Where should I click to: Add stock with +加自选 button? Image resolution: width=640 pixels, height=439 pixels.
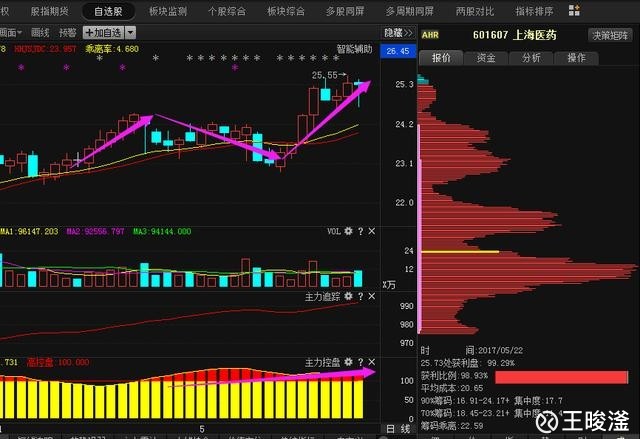[104, 33]
